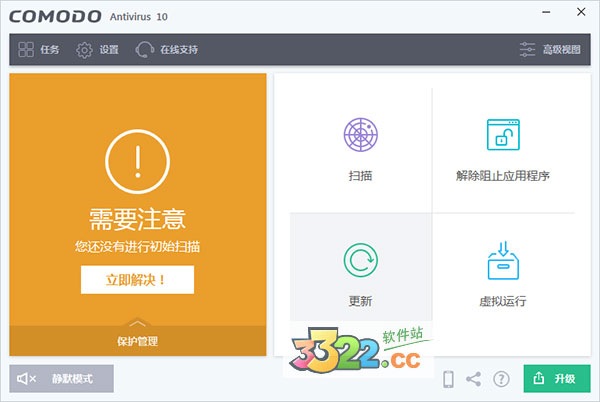Toggle 静默模式 silent mode
600x402 pixels.
tap(62, 379)
